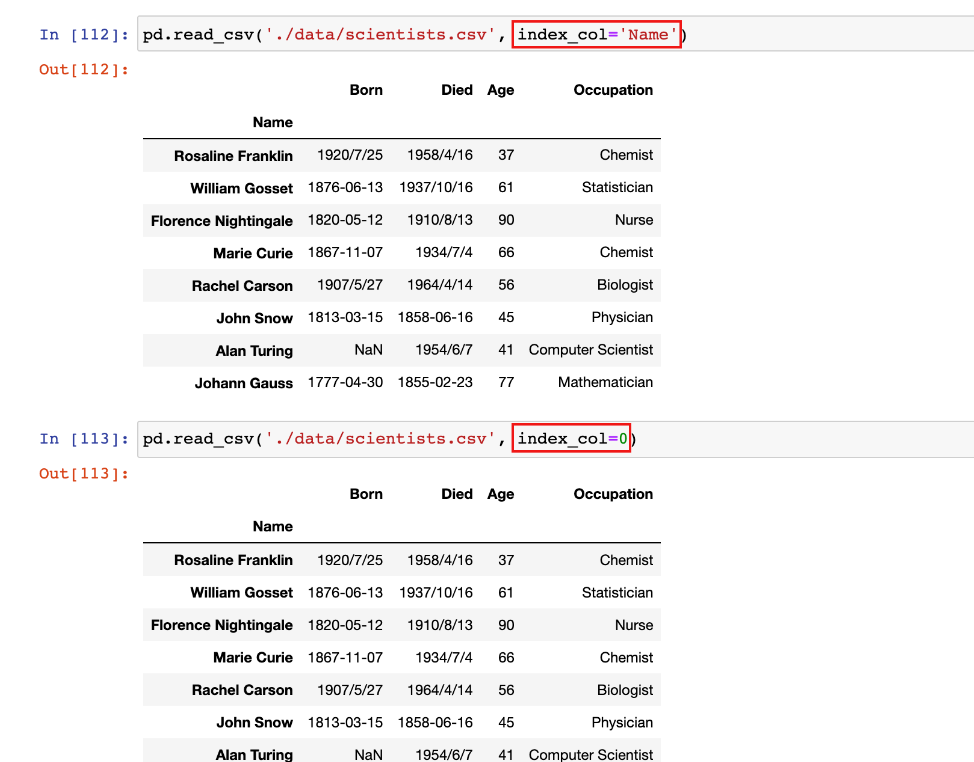The image size is (974, 762).
Task: Click 1858-06-16 died date in second table
Action: [x=435, y=722]
